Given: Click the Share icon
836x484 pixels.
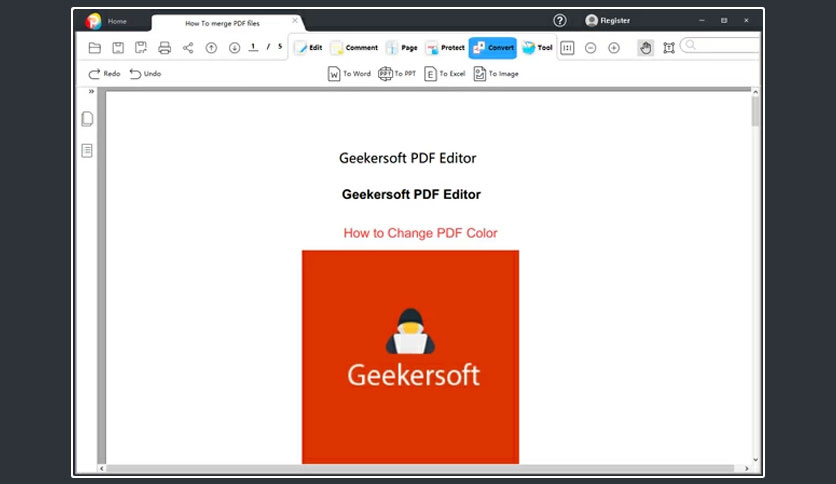Looking at the screenshot, I should 188,48.
